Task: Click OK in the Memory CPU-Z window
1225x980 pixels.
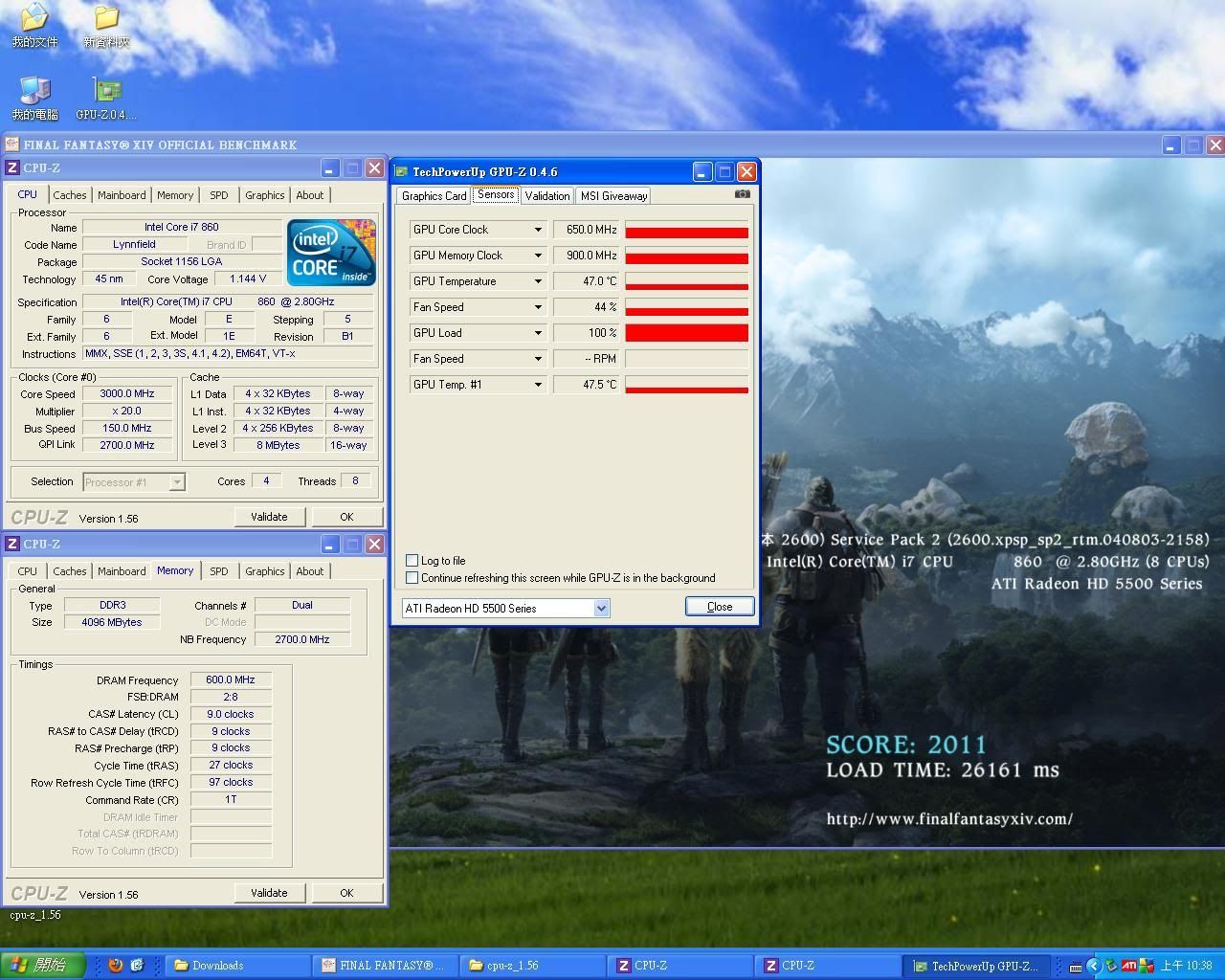Action: click(346, 893)
